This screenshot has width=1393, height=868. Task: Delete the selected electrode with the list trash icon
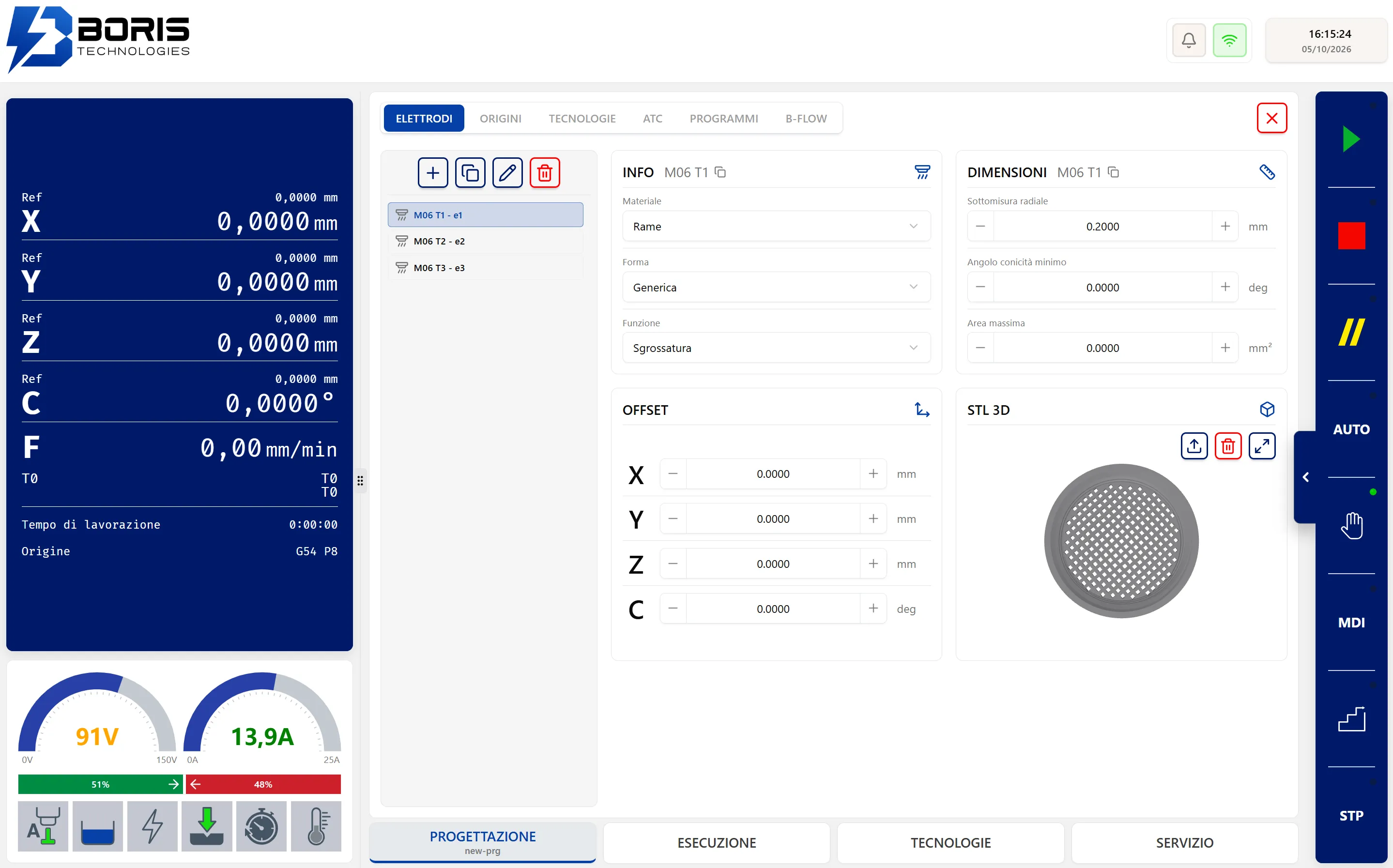pos(544,173)
